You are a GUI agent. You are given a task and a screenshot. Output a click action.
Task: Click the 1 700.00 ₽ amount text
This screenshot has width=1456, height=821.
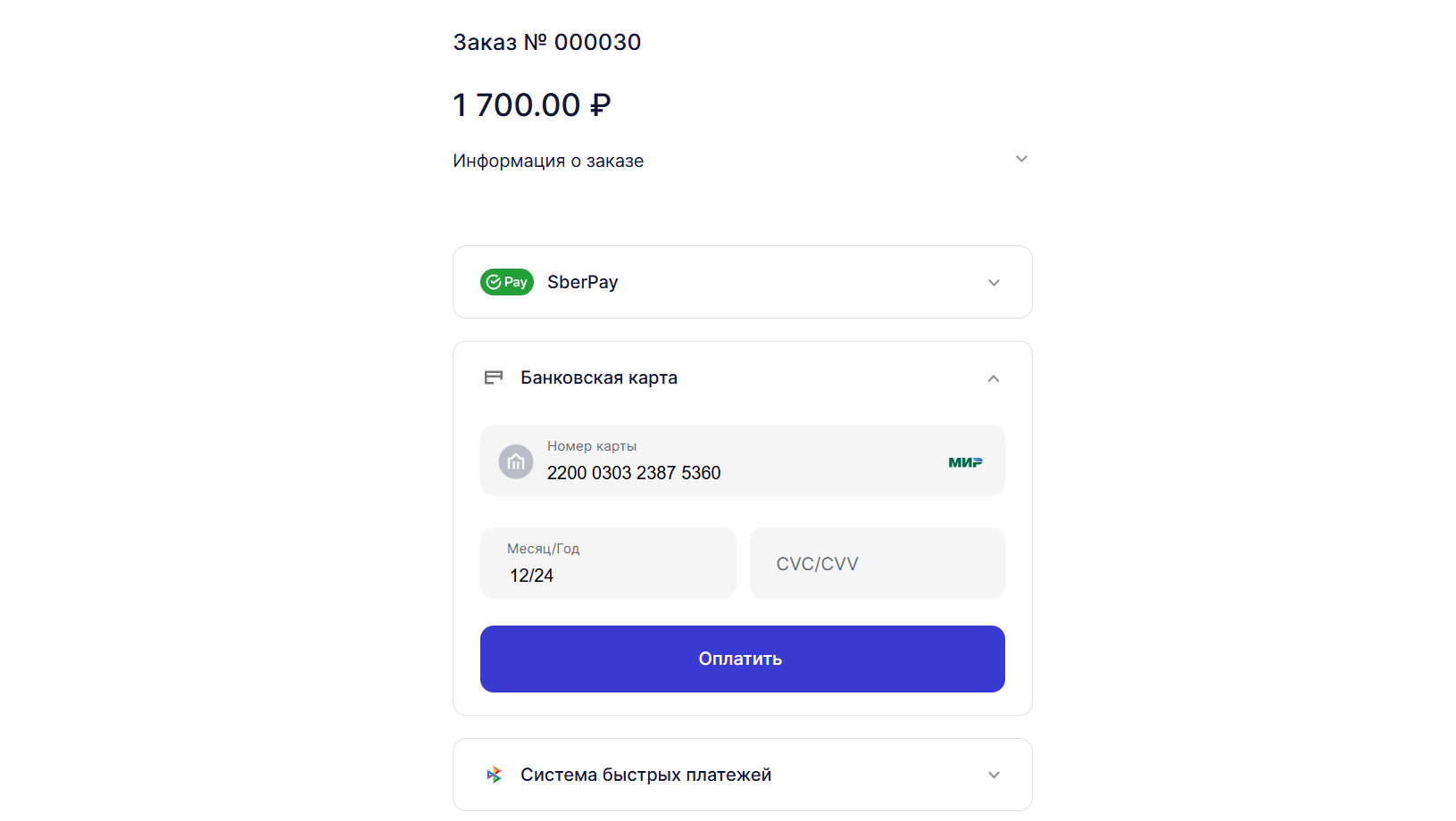532,105
